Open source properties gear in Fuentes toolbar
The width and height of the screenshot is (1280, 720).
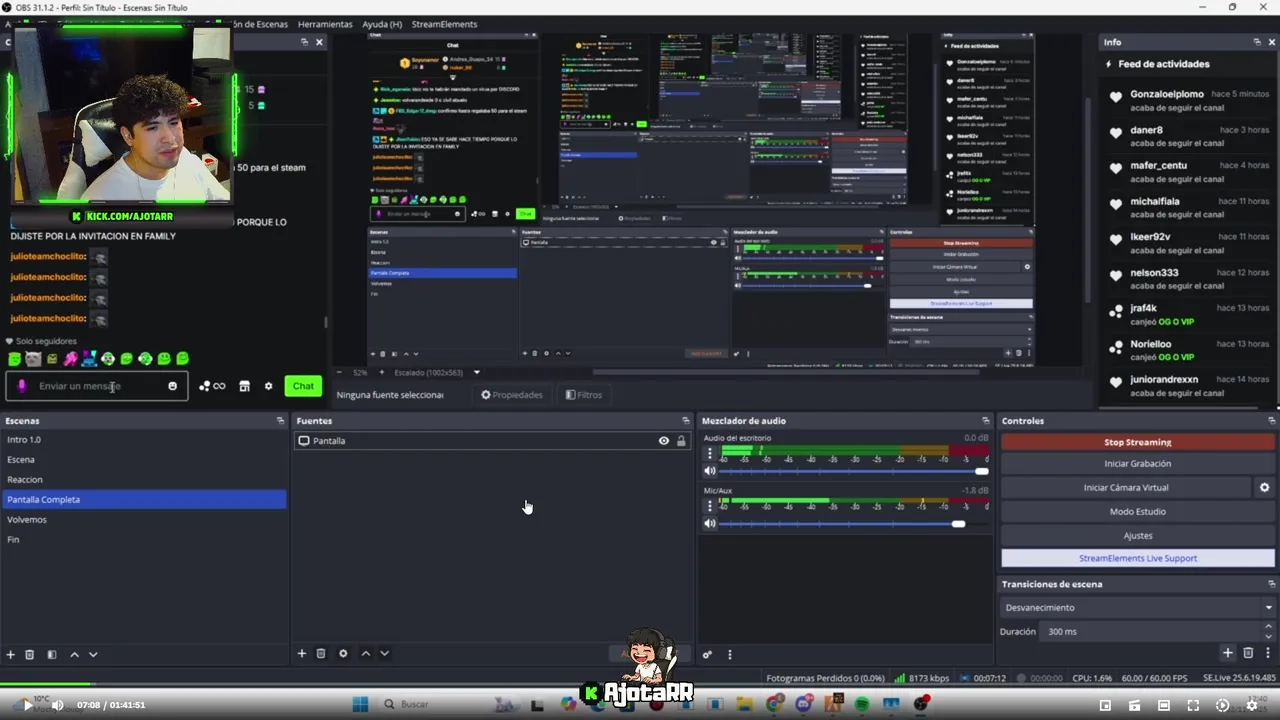point(343,653)
